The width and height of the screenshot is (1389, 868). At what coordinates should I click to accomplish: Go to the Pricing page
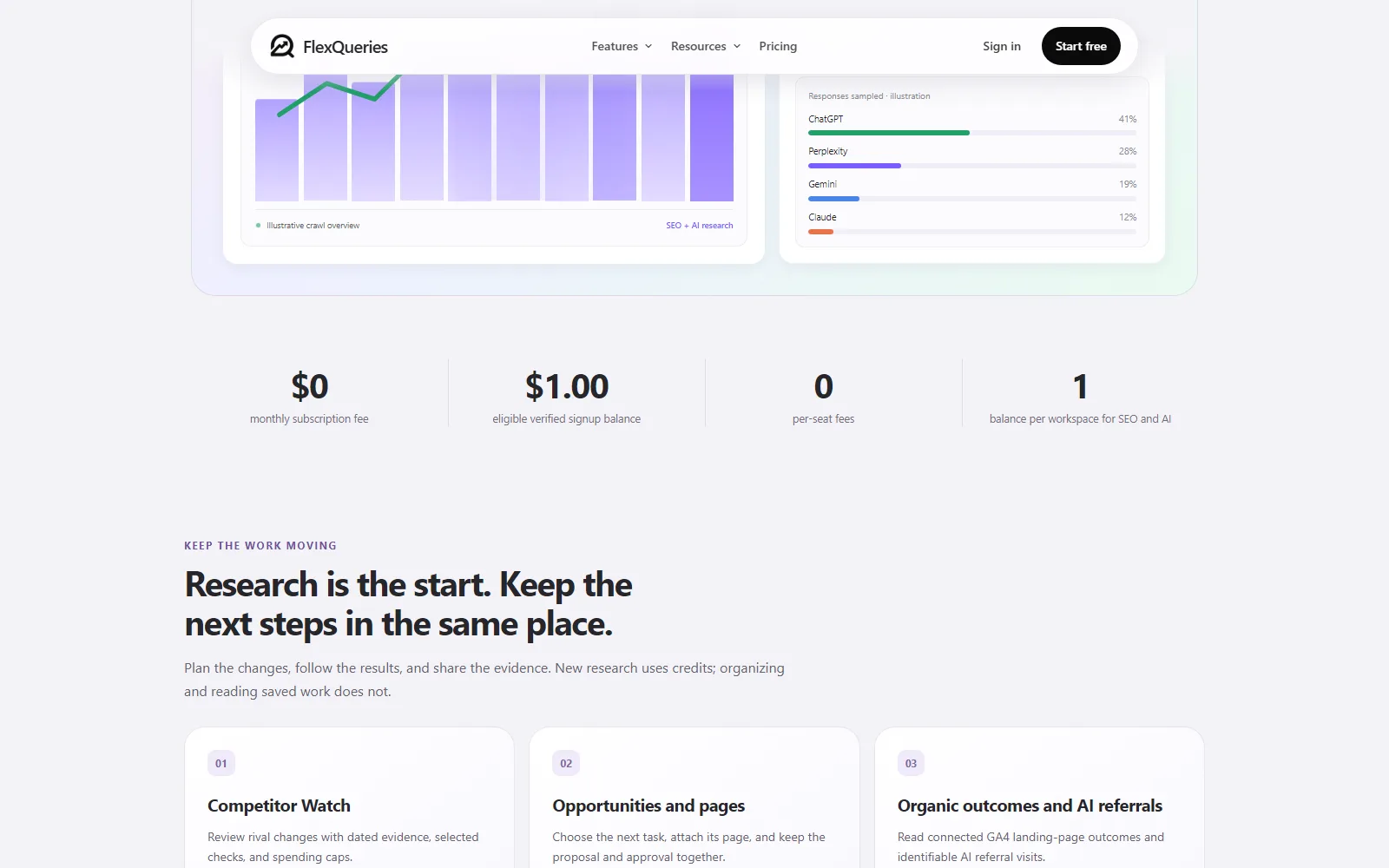pyautogui.click(x=778, y=46)
